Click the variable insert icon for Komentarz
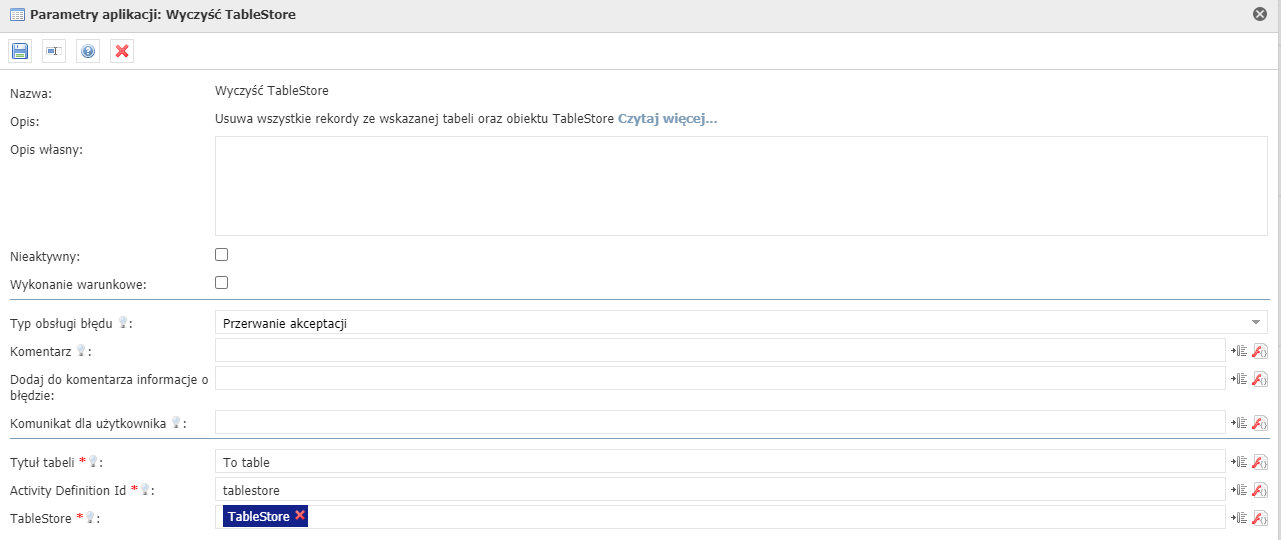 [x=1239, y=351]
